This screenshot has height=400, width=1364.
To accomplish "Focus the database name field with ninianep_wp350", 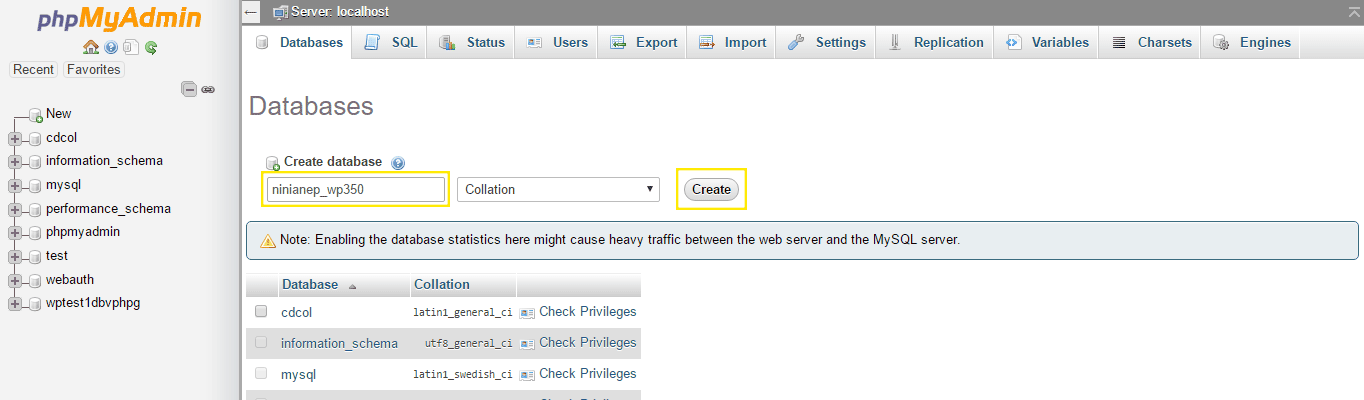I will pyautogui.click(x=355, y=189).
